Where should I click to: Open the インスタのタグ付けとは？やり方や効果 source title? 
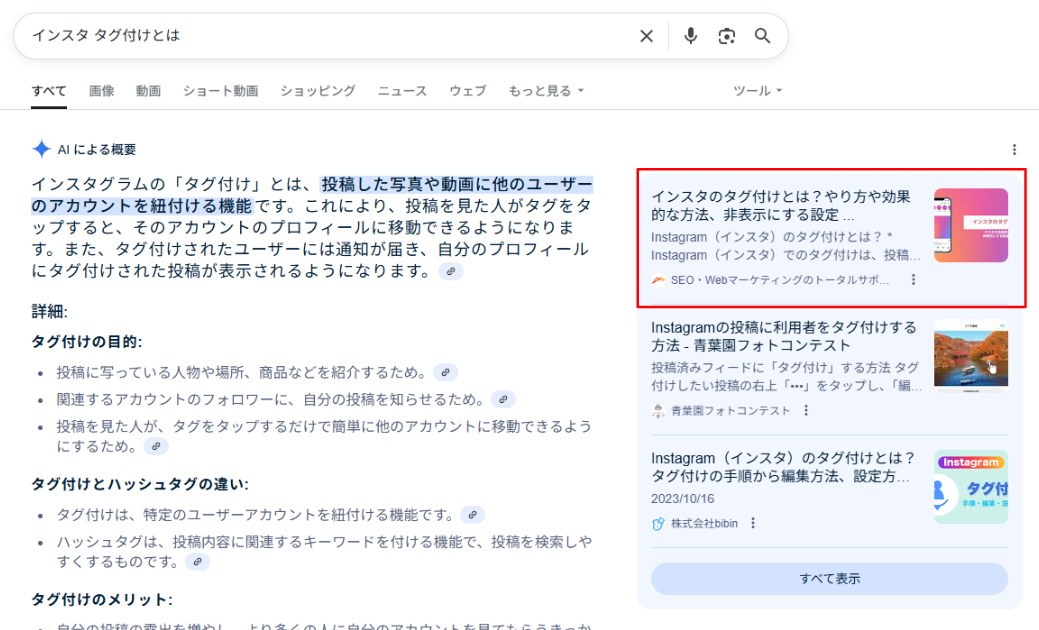click(781, 205)
